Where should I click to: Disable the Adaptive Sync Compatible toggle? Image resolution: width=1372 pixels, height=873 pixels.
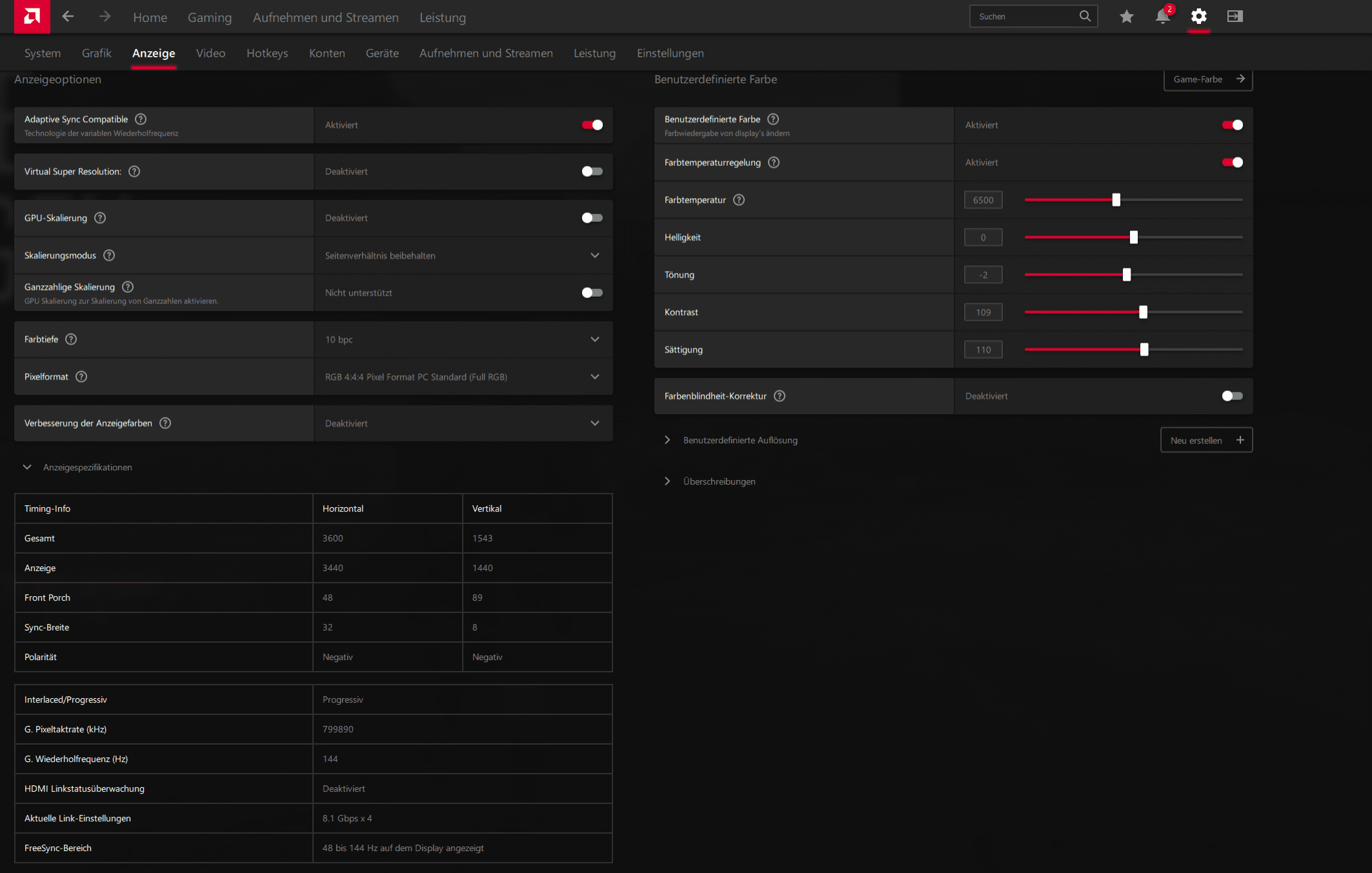coord(592,125)
